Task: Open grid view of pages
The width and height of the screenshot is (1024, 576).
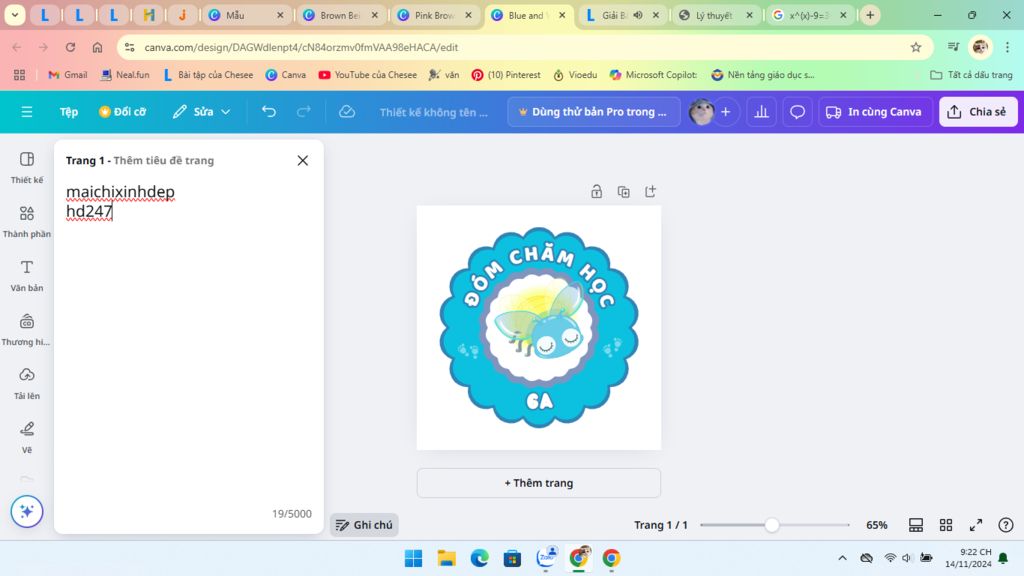Action: 946,525
